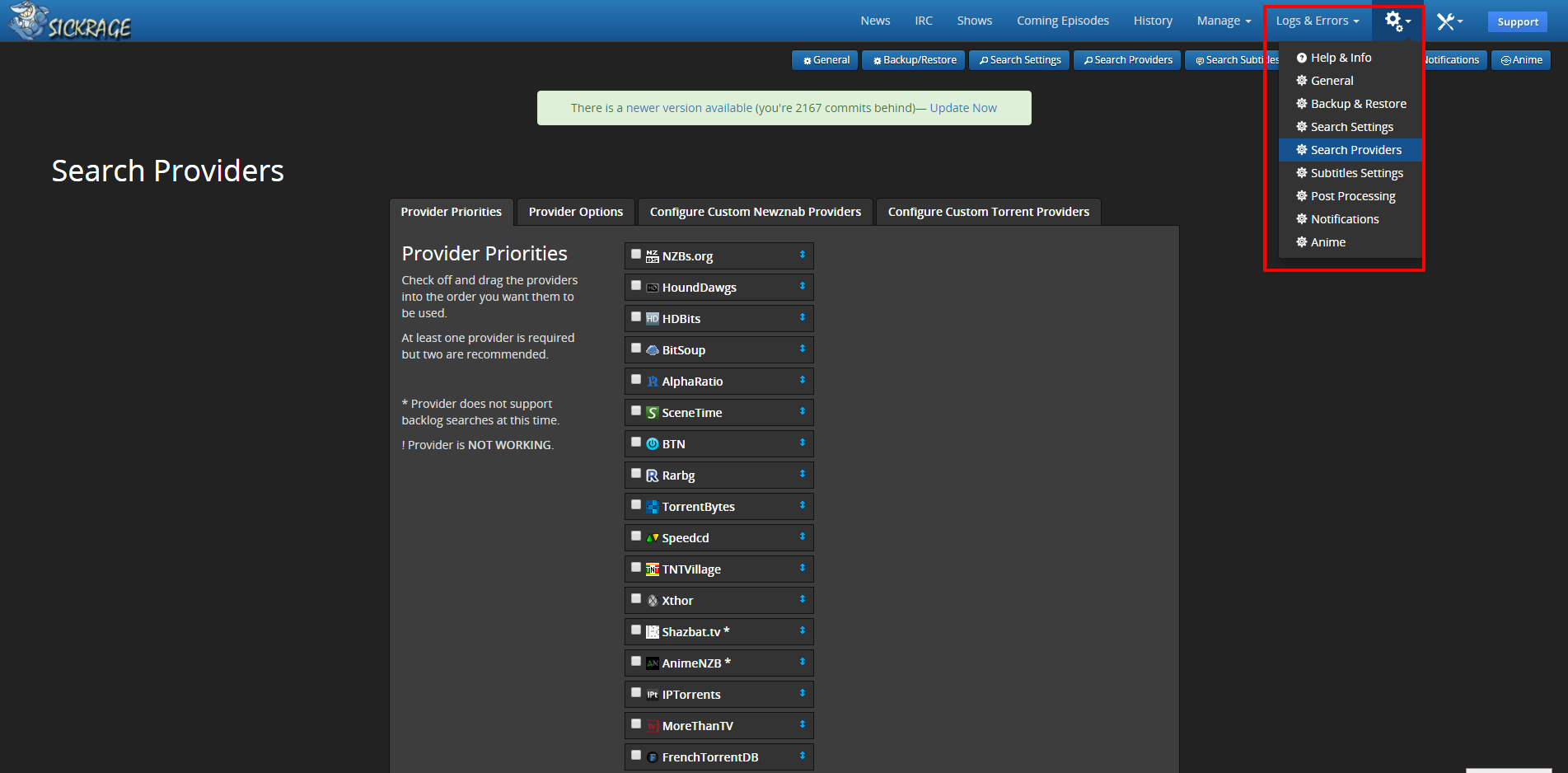The width and height of the screenshot is (1568, 773).
Task: Select Anime in dropdown menu
Action: (x=1350, y=242)
